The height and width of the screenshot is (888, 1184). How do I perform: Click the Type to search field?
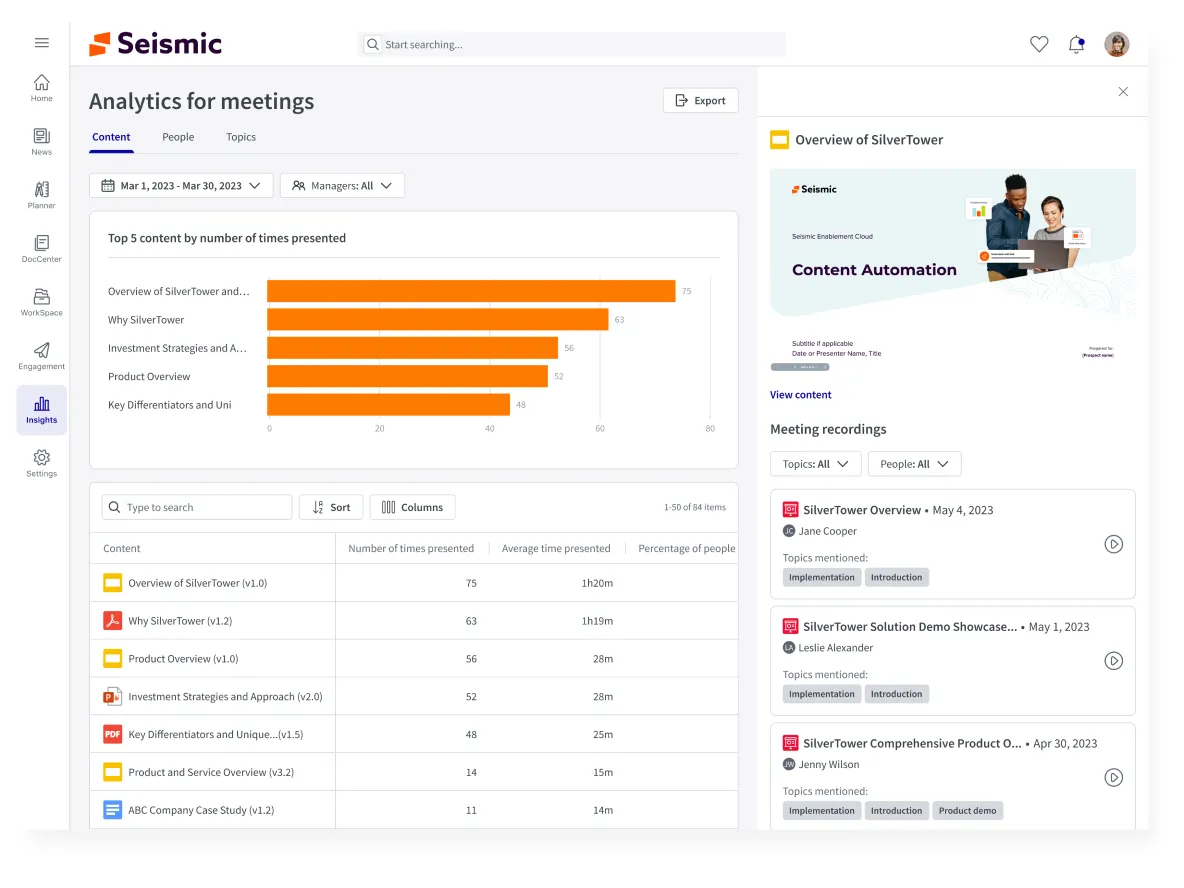pos(197,507)
